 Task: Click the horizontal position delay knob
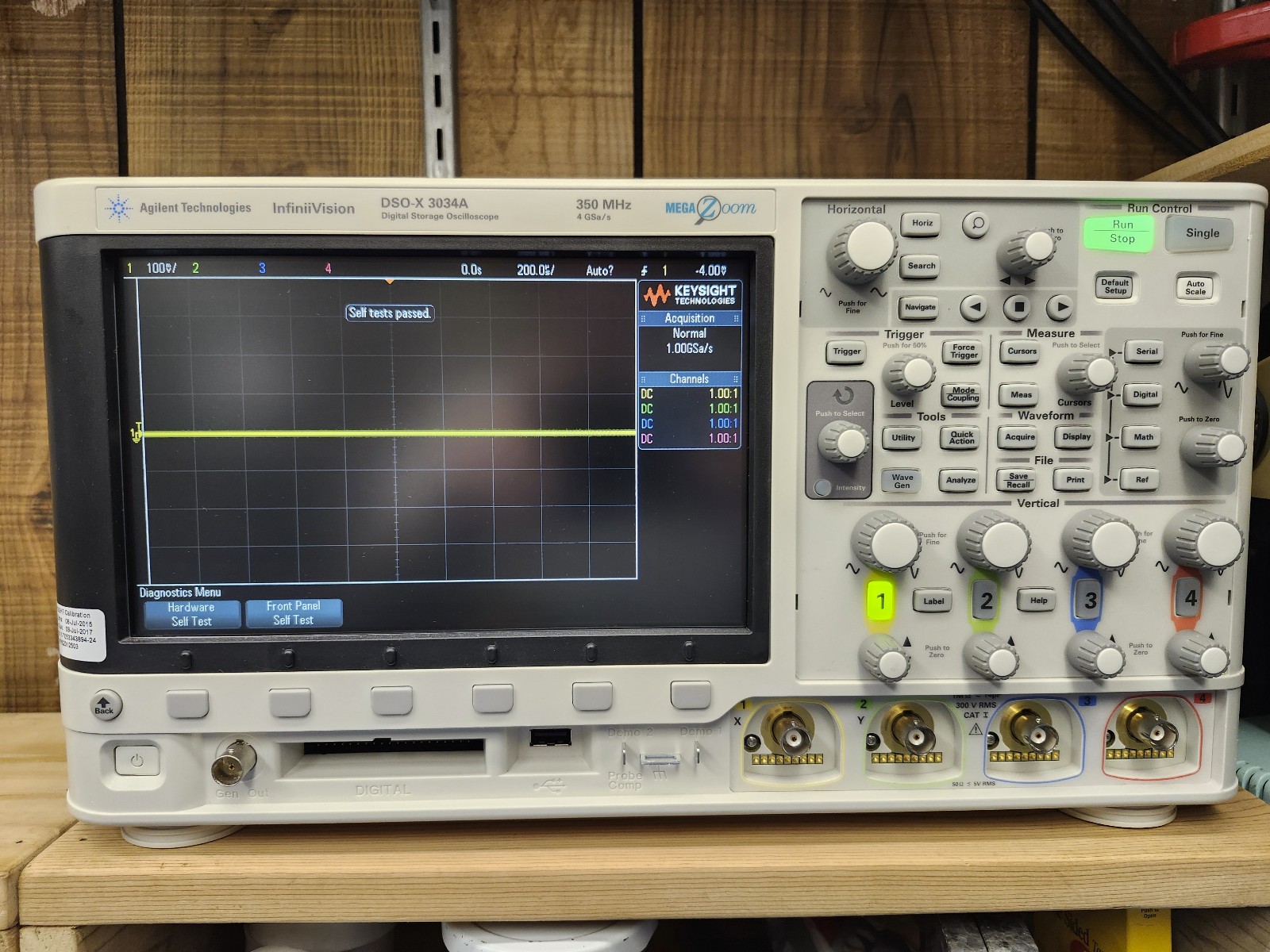point(1029,251)
